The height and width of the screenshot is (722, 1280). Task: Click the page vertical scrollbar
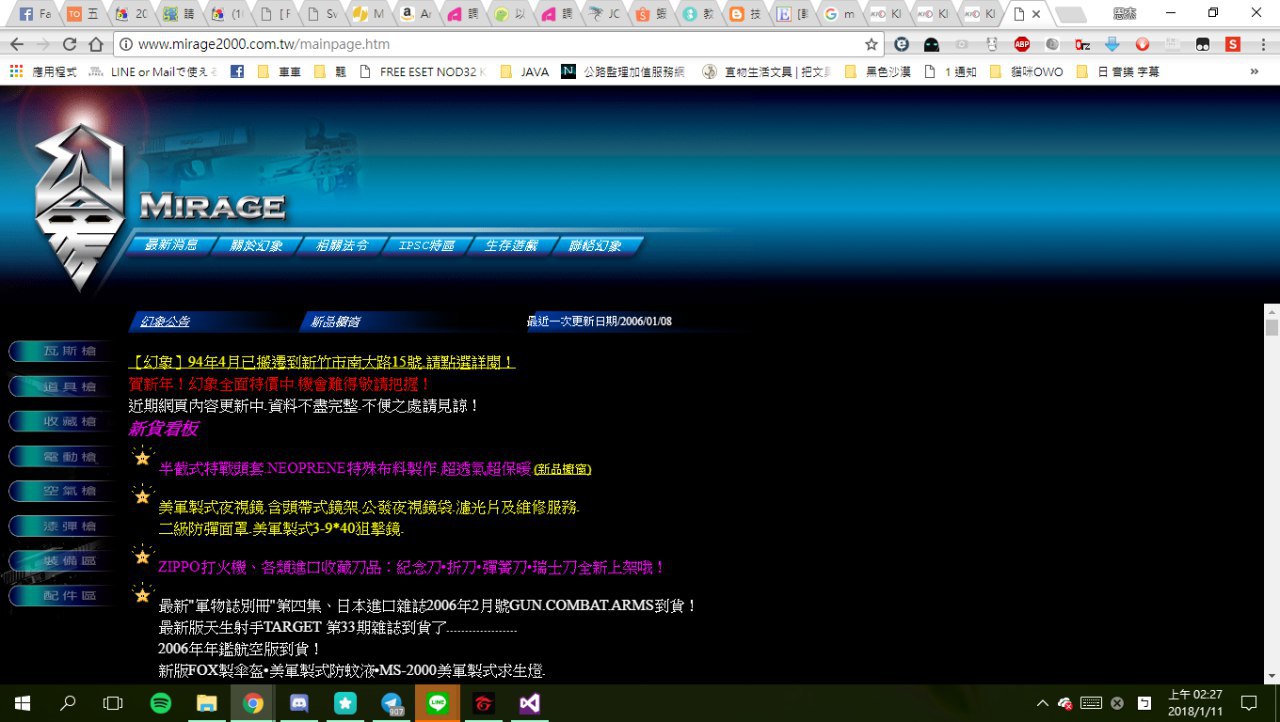1271,500
